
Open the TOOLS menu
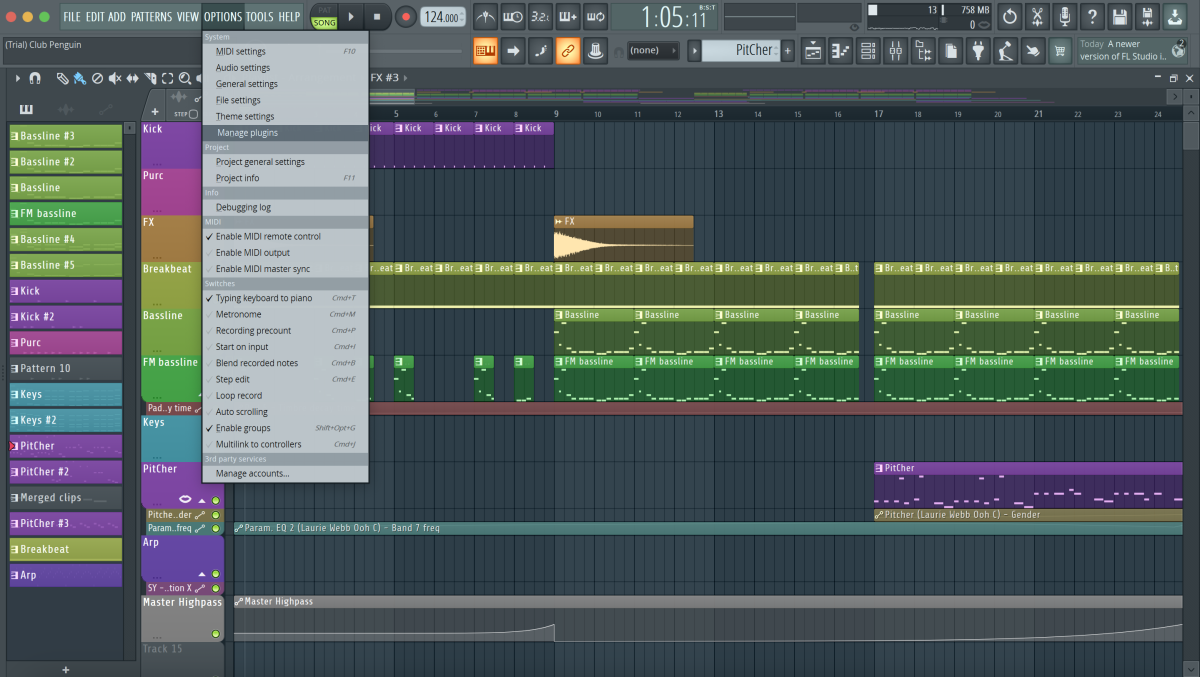259,16
